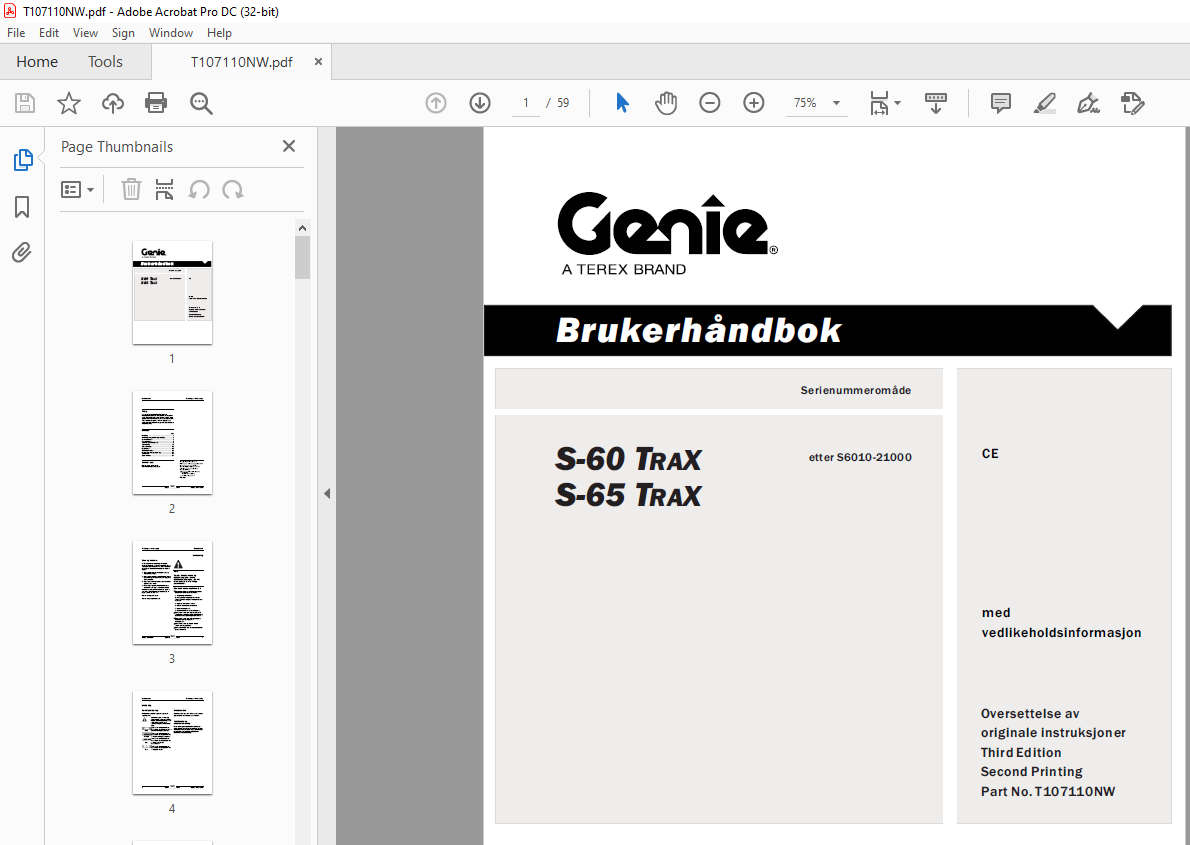Click the 'Part No. T107110NW' text
Screen dimensions: 1190x845
1048,791
